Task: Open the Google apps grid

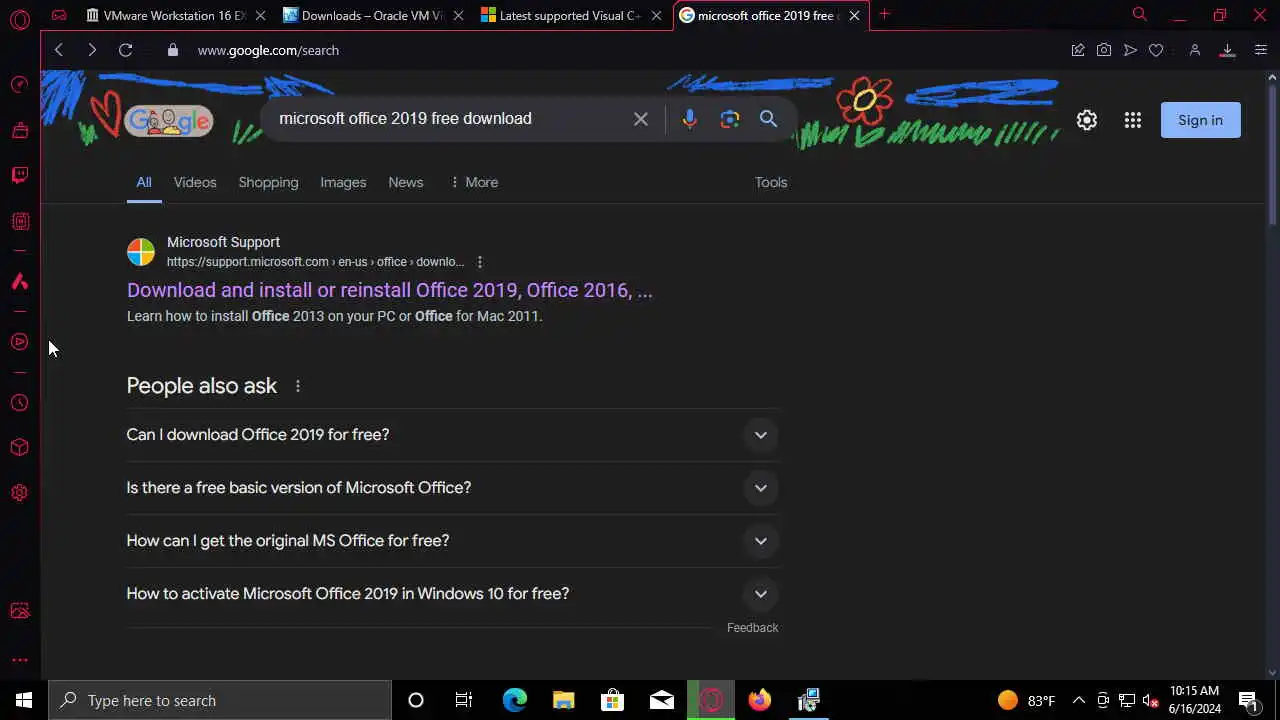Action: tap(1132, 120)
